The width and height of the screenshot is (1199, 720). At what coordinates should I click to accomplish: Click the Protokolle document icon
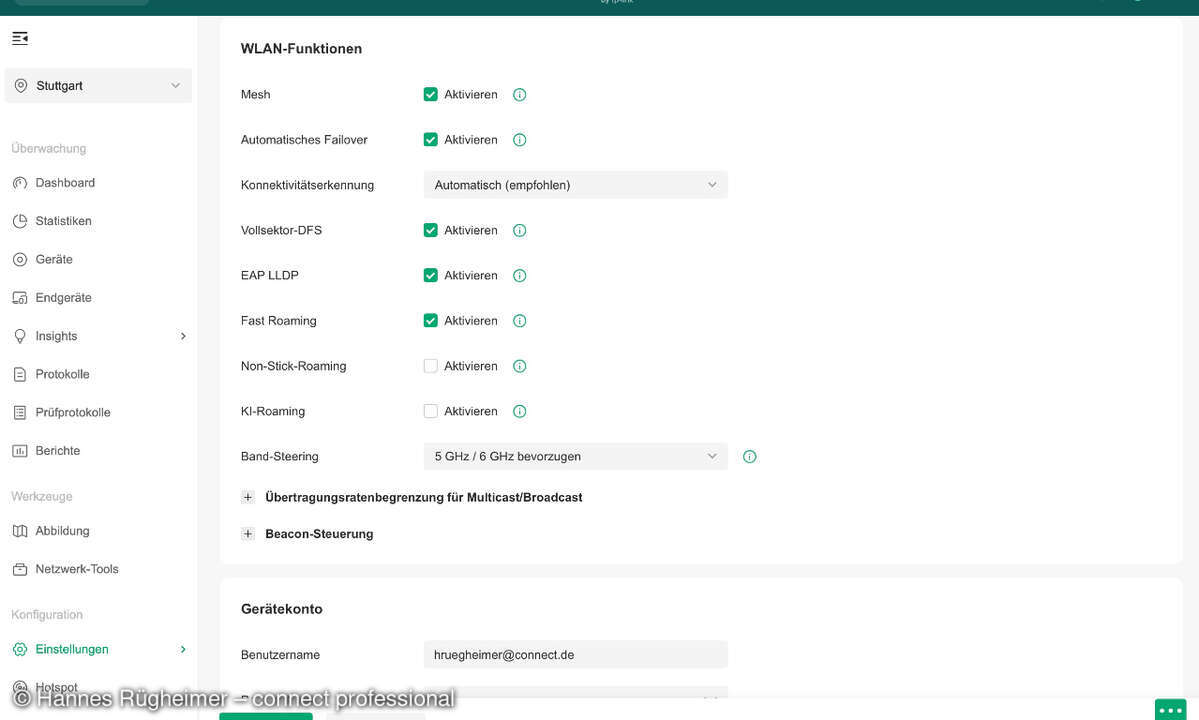(x=20, y=374)
